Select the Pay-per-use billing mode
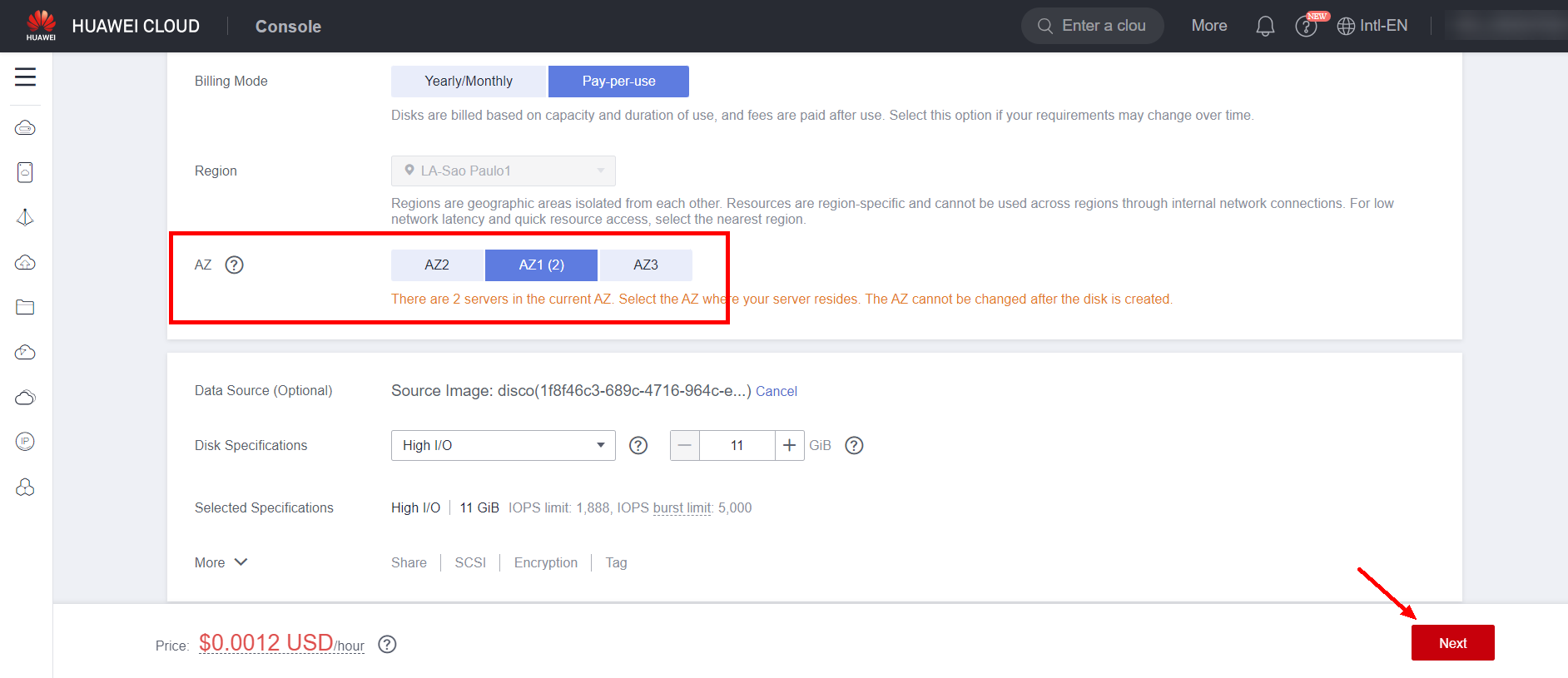The image size is (1568, 678). click(x=618, y=82)
